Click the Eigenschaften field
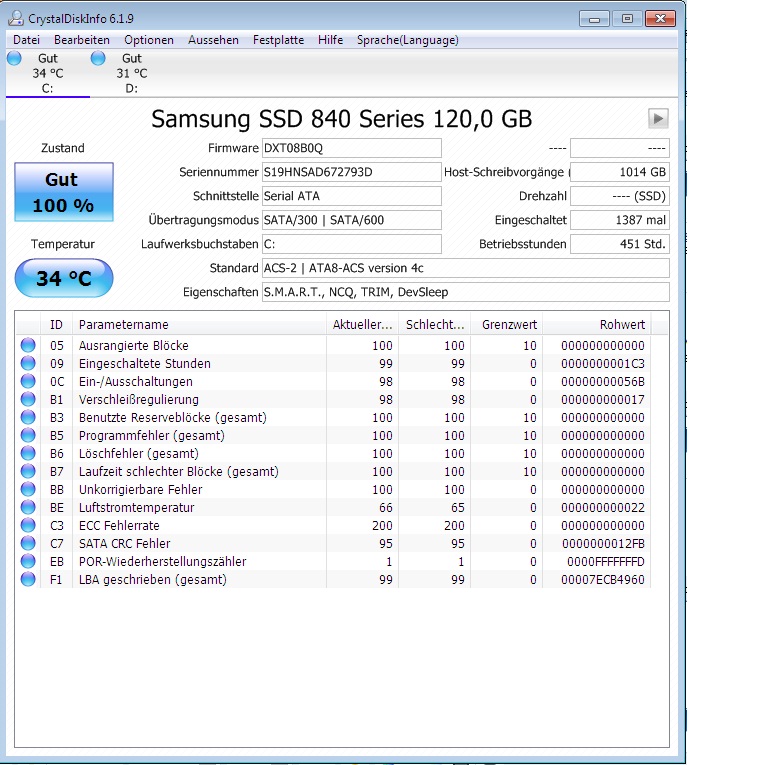 pyautogui.click(x=466, y=292)
